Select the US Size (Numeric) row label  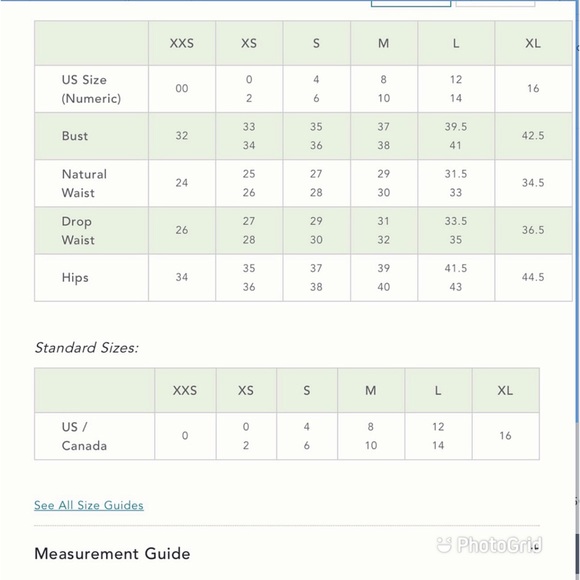[x=91, y=89]
